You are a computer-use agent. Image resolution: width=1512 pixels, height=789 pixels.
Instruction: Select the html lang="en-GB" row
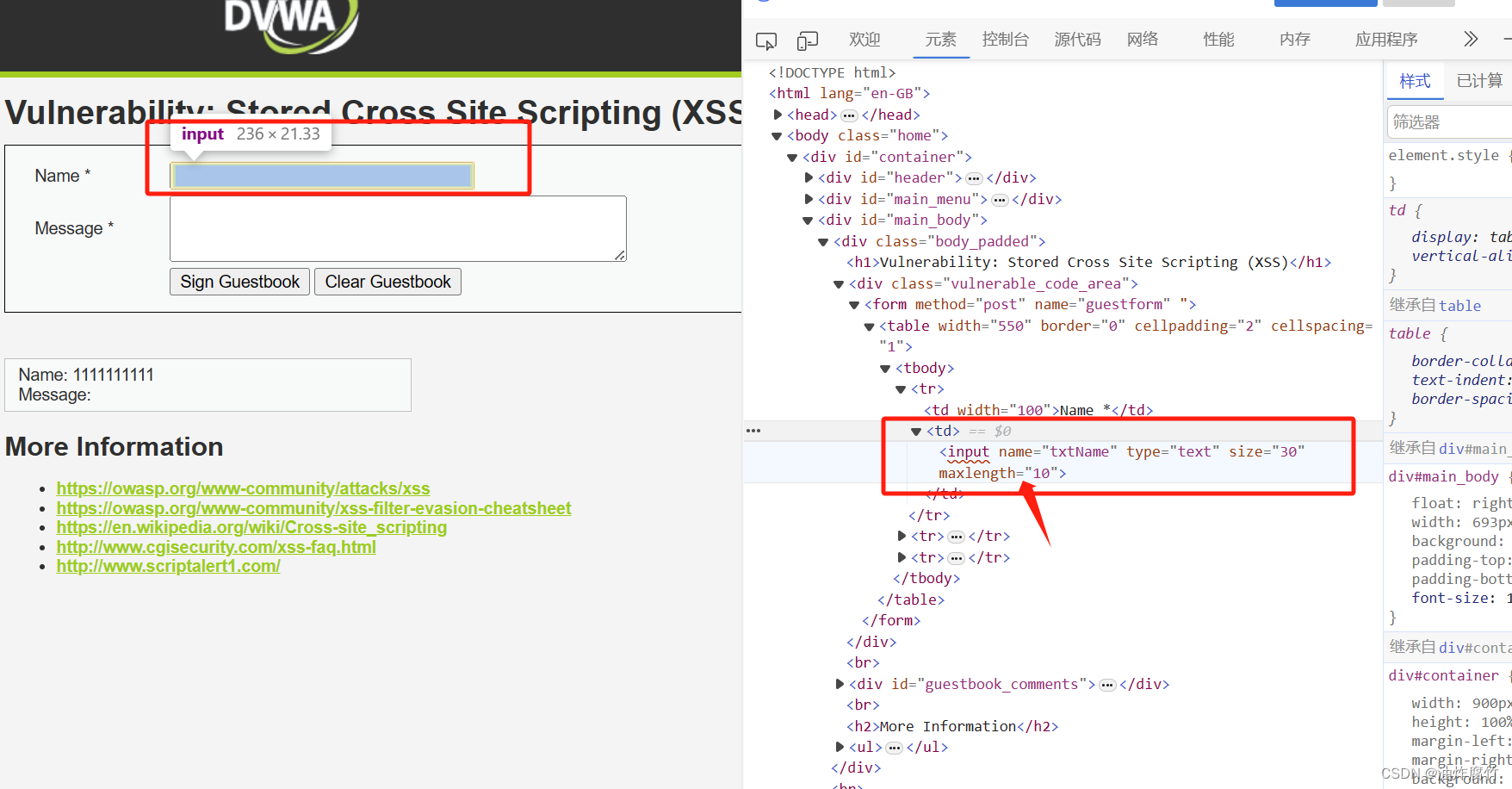[849, 93]
